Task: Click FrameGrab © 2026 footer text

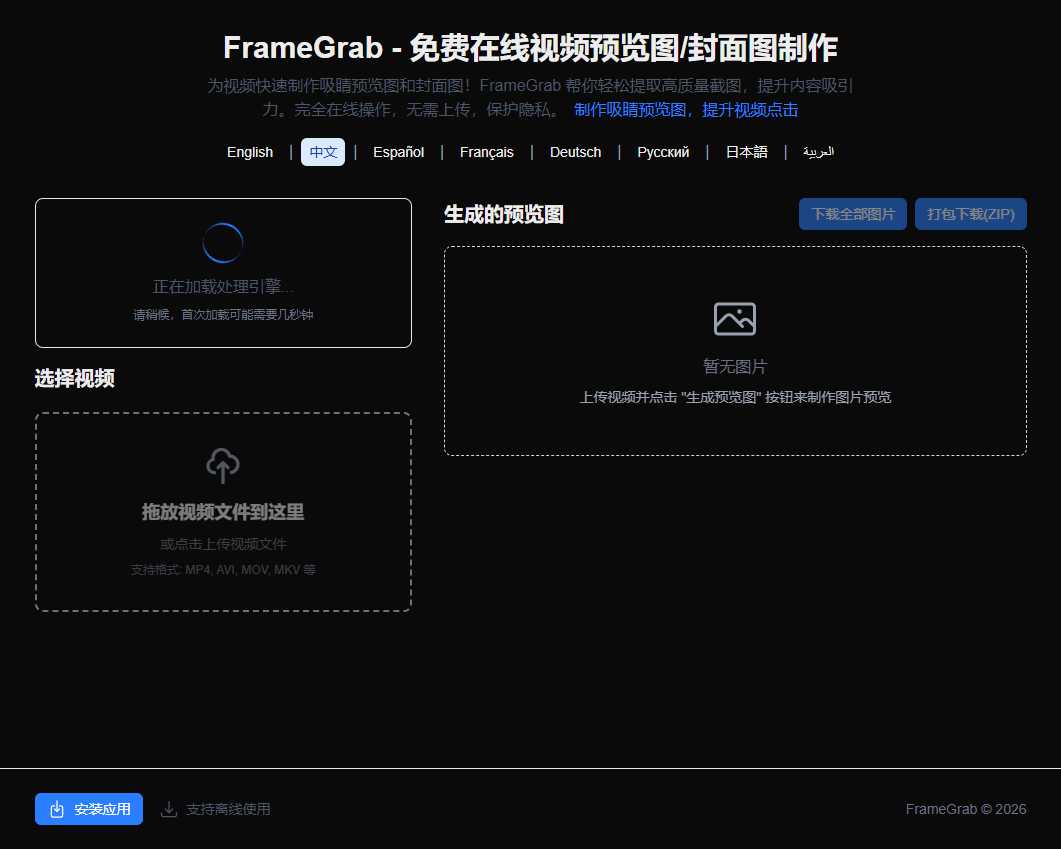Action: click(x=965, y=809)
